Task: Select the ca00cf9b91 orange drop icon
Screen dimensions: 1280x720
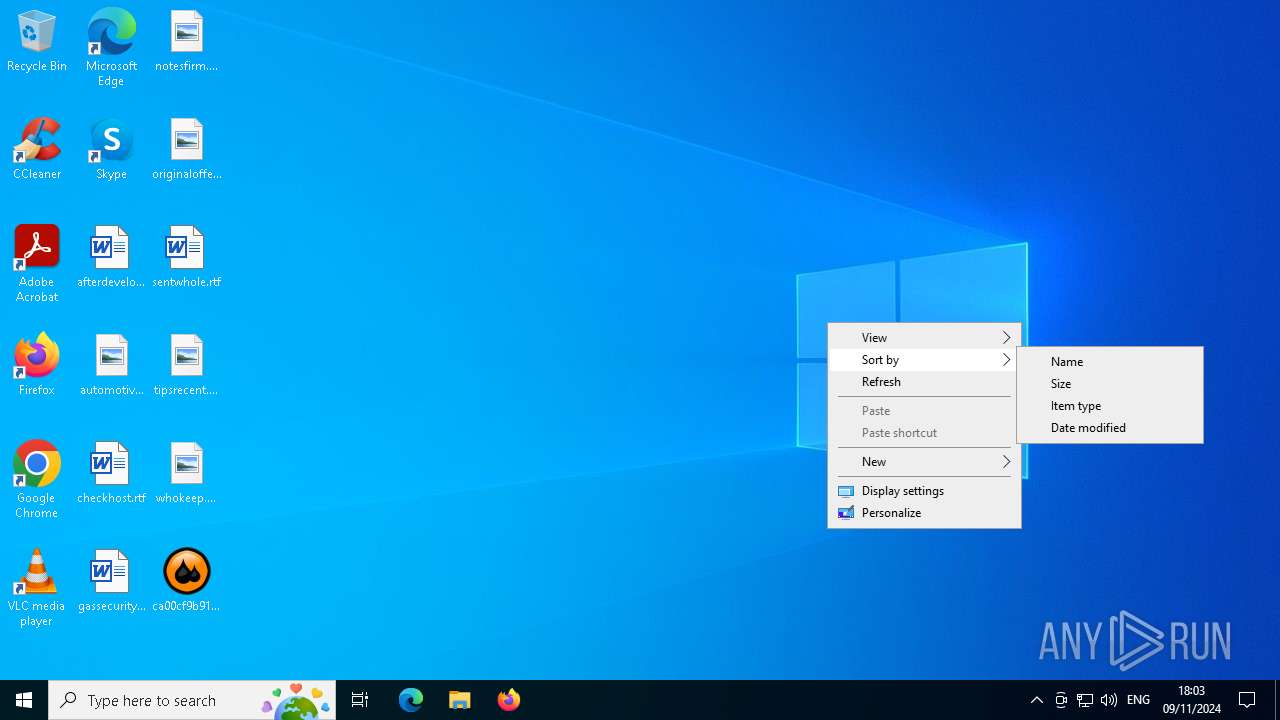Action: tap(186, 582)
